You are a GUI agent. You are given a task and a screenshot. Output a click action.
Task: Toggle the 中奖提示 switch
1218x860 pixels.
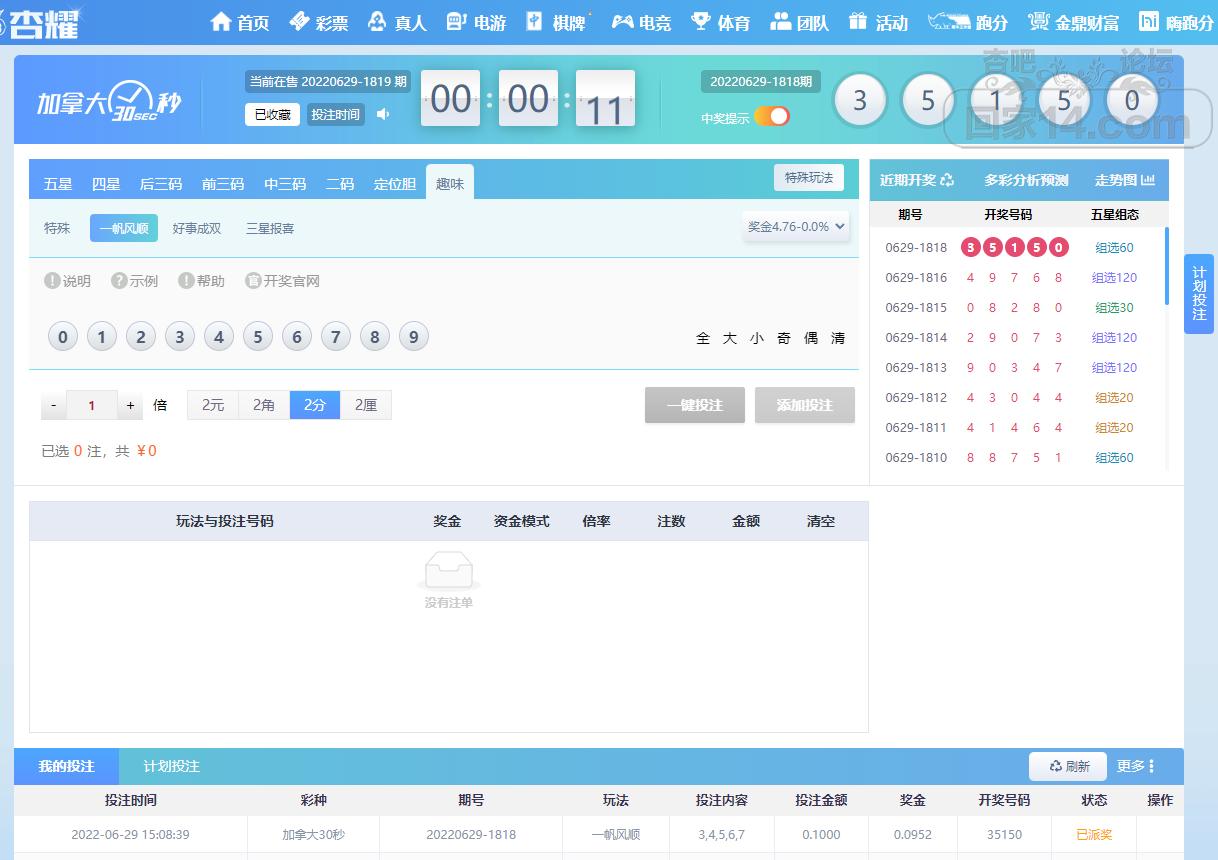pos(772,116)
